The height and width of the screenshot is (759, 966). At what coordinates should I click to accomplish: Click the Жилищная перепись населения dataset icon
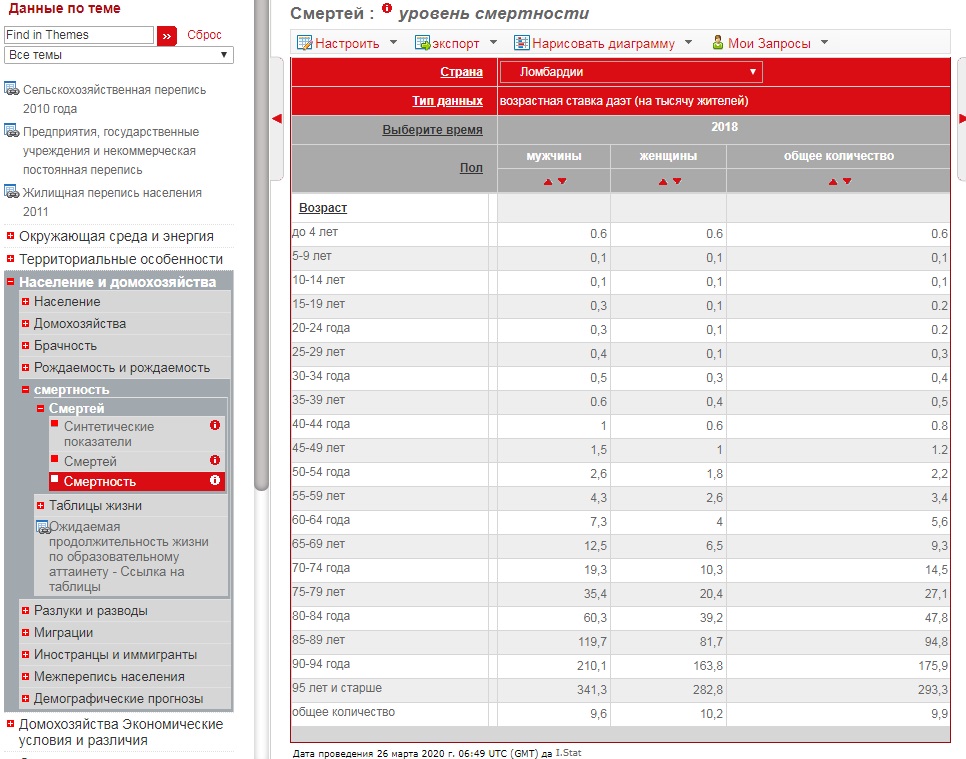[x=12, y=192]
